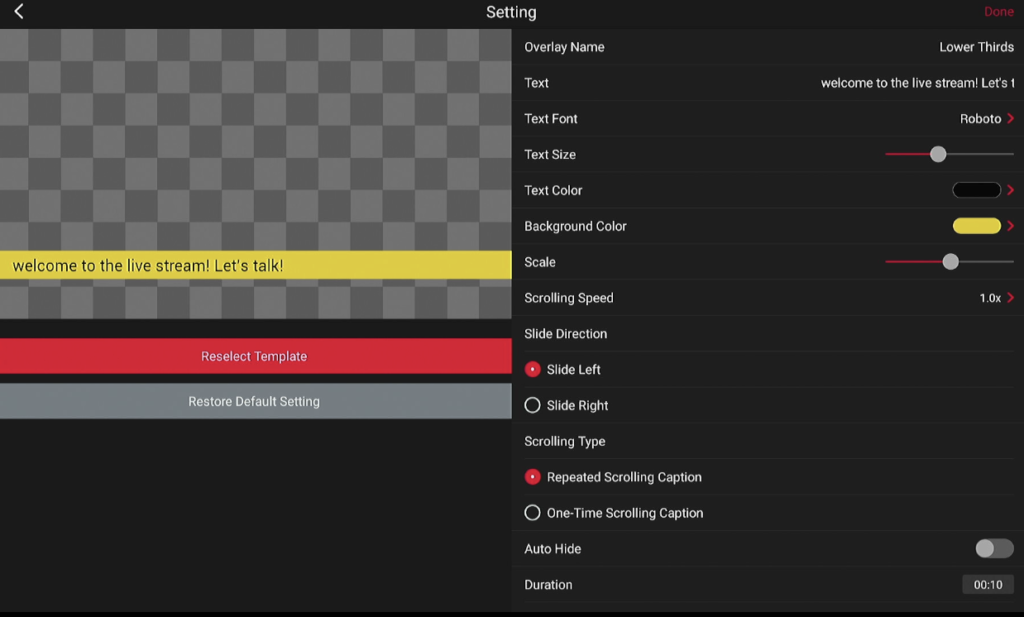The width and height of the screenshot is (1024, 617).
Task: Go back using the arrow icon
Action: (19, 11)
